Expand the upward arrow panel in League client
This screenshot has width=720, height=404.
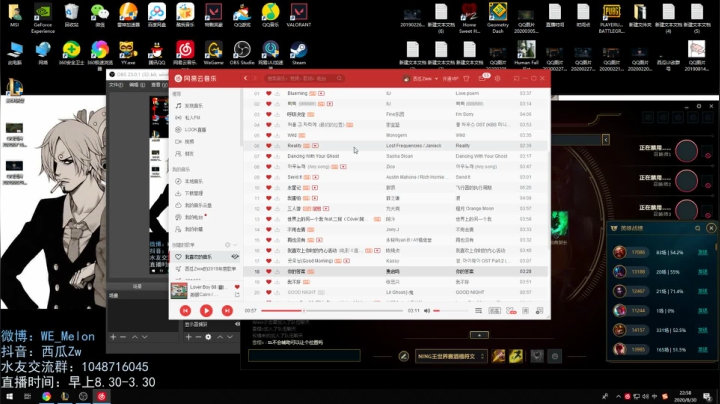click(479, 335)
